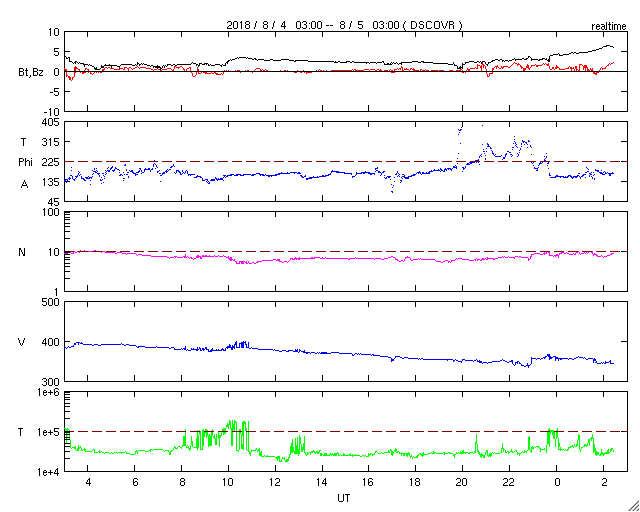Click the resize grip at window corner
The image size is (640, 512).
click(x=633, y=505)
